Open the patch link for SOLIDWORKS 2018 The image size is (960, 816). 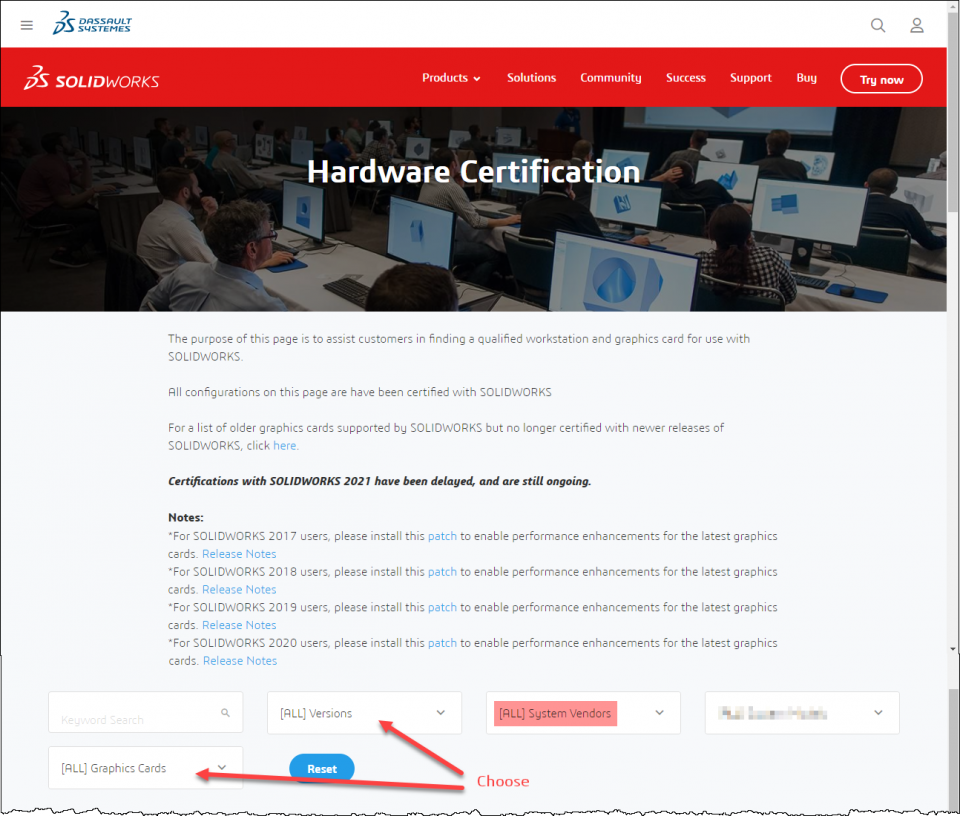pyautogui.click(x=442, y=572)
